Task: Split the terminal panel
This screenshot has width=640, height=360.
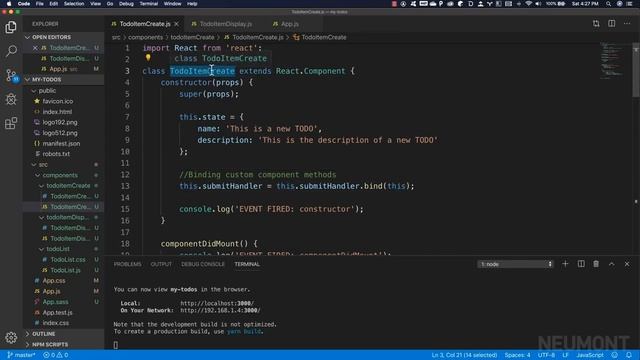Action: tap(581, 264)
